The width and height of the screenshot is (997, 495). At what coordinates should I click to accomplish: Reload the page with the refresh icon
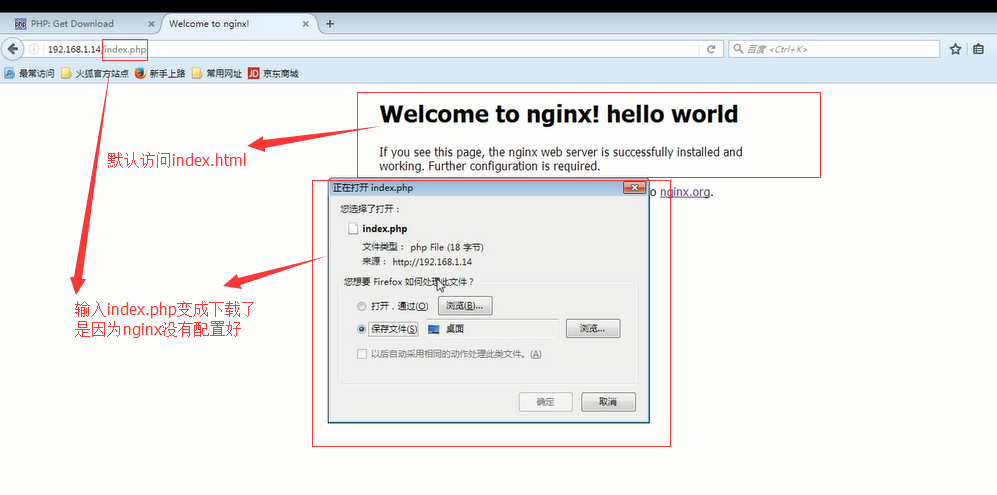pyautogui.click(x=712, y=49)
